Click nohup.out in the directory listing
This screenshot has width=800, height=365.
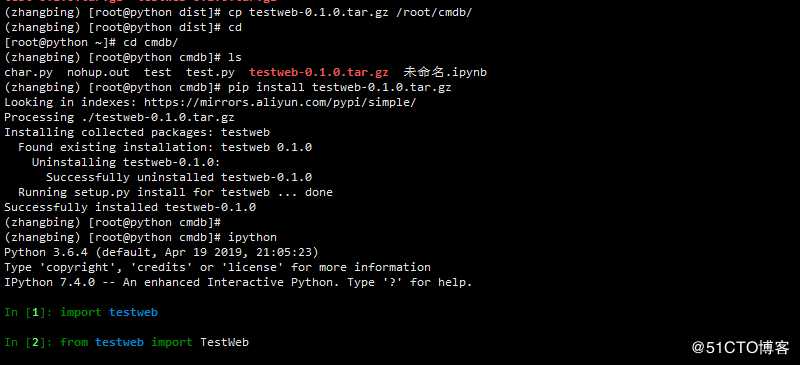[x=98, y=72]
